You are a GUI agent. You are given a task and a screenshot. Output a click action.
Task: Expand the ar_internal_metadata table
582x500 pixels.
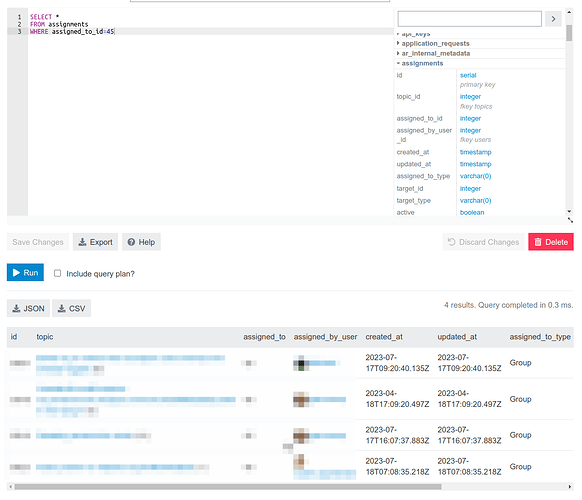[x=435, y=53]
